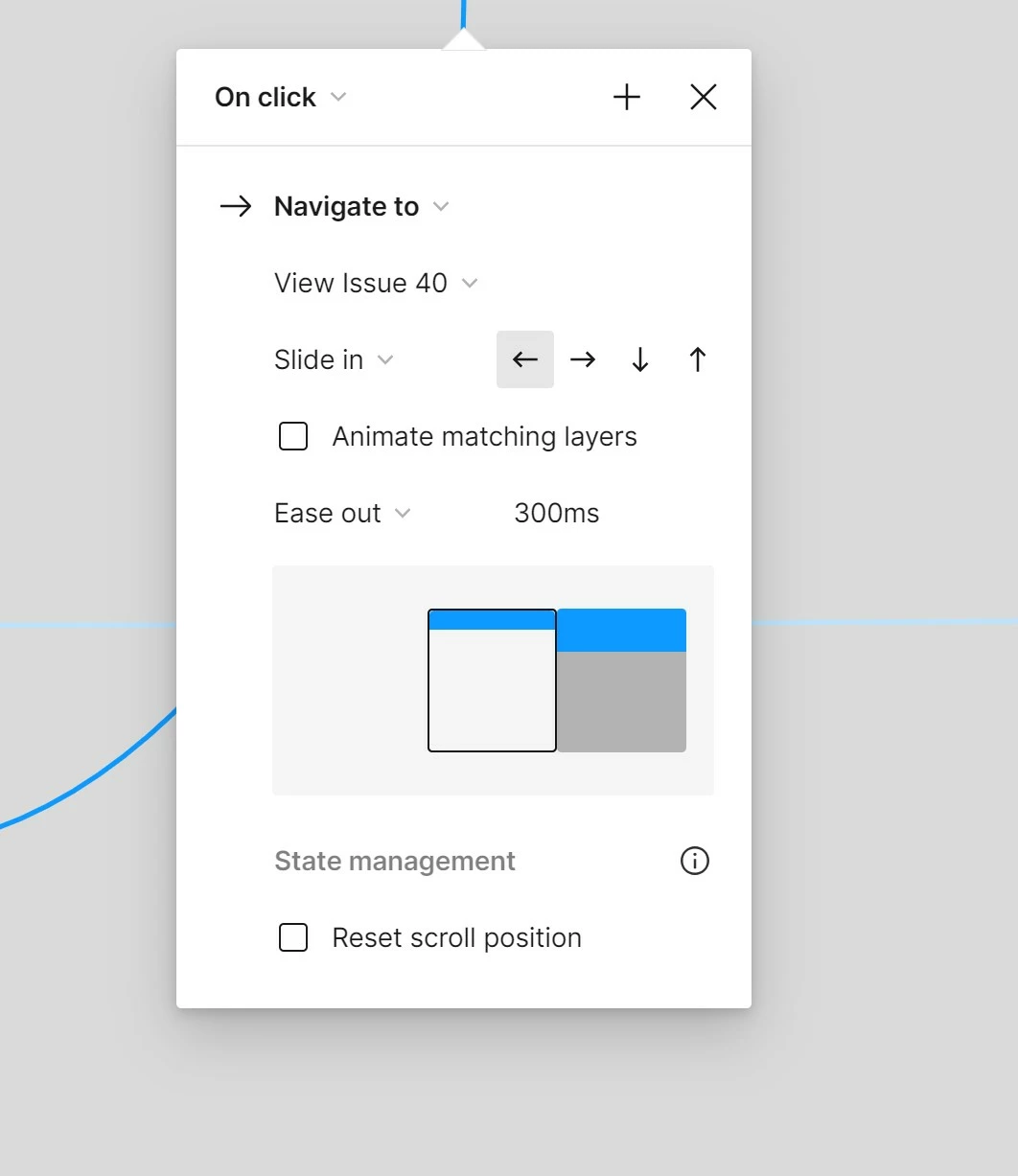
Task: Change the destination from View Issue 40
Action: click(x=470, y=283)
